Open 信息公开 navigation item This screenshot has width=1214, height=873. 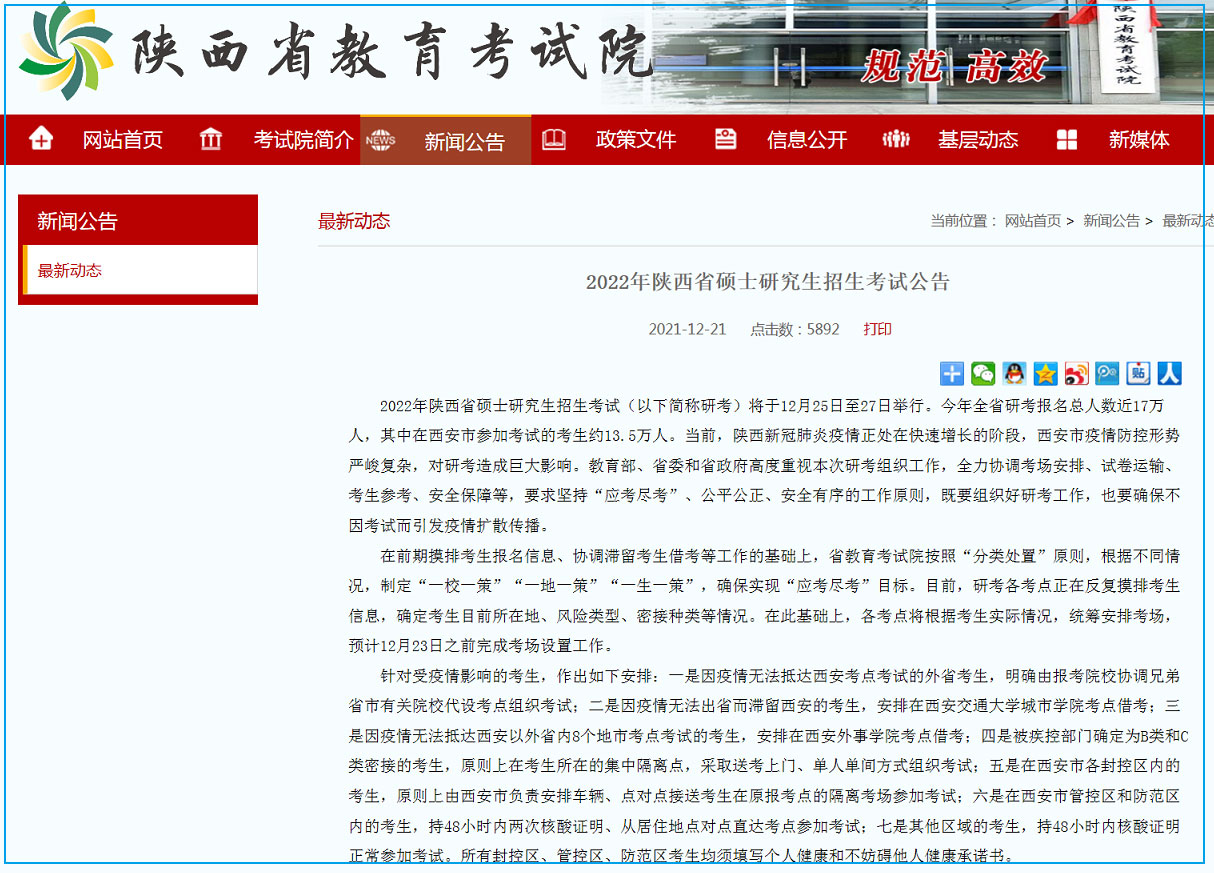pos(806,140)
